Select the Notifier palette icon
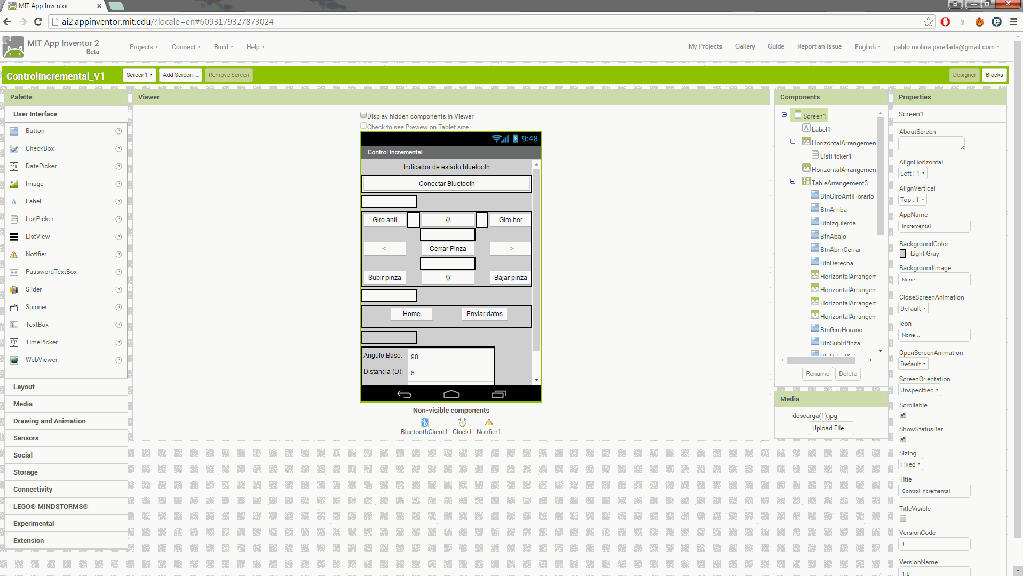1024x576 pixels. [x=15, y=254]
